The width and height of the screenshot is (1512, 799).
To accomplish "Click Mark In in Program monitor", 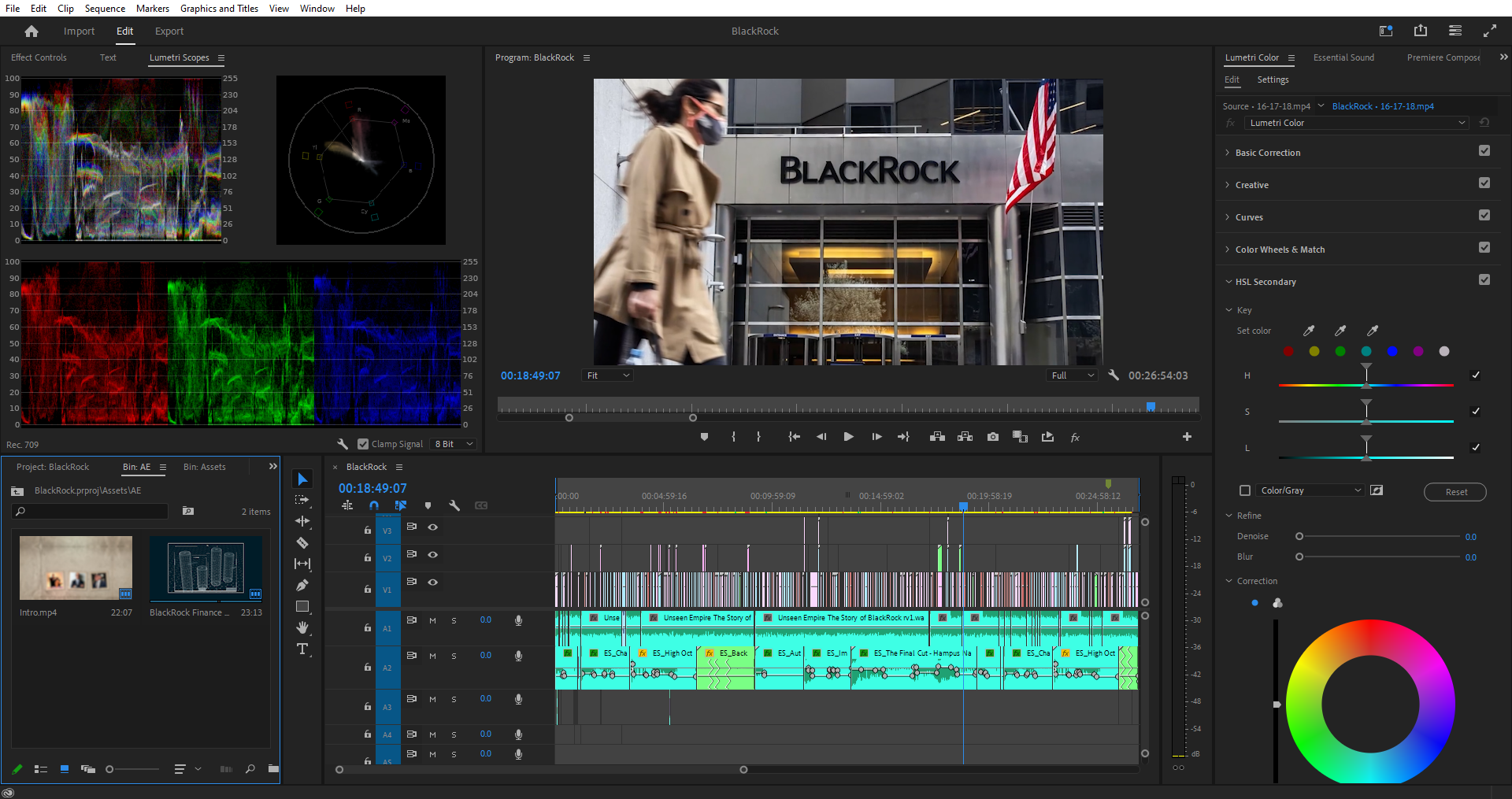I will [733, 437].
